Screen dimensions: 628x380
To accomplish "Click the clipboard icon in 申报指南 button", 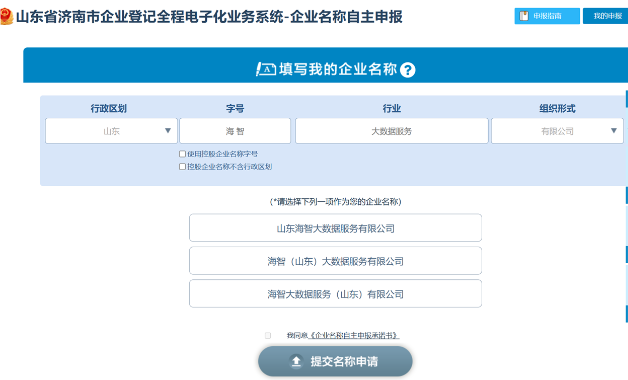I will click(524, 16).
